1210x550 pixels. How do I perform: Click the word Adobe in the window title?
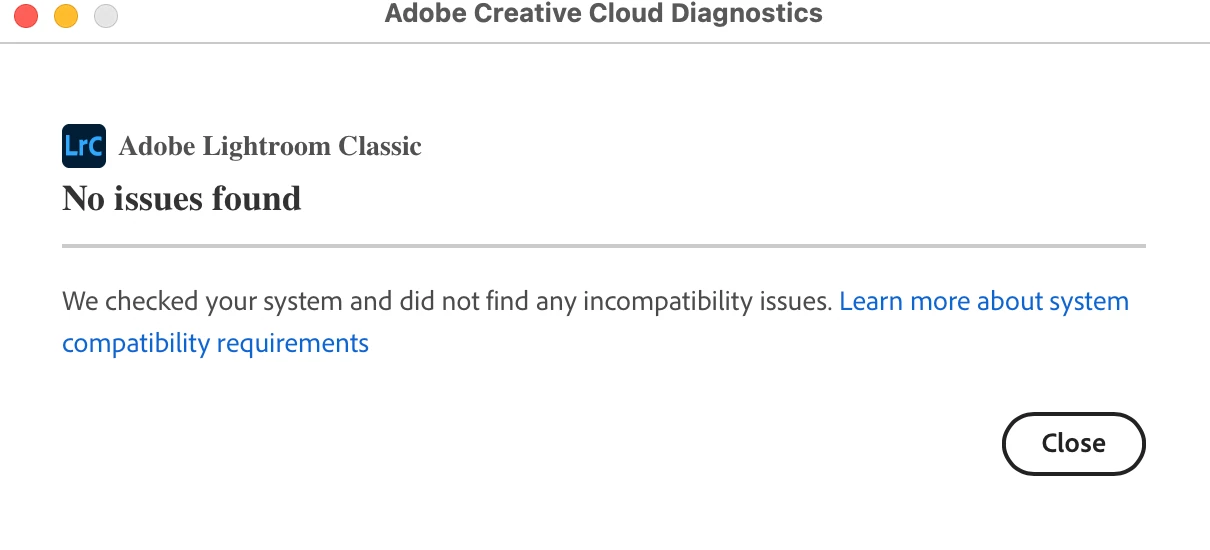pyautogui.click(x=419, y=14)
